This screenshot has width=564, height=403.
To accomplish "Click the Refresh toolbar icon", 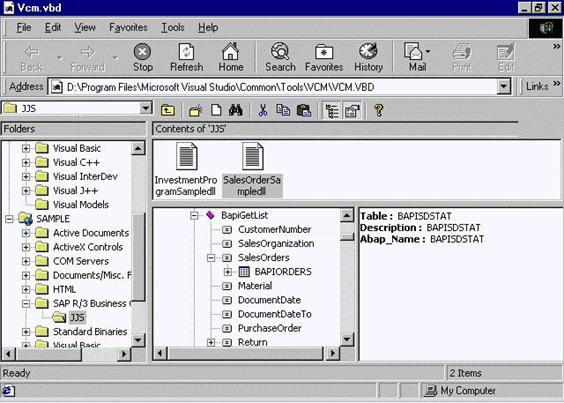I will [x=186, y=57].
